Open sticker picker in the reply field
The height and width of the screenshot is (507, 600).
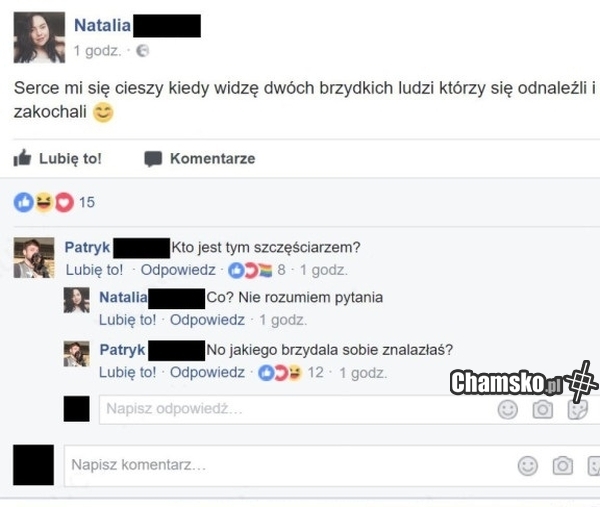click(x=577, y=410)
